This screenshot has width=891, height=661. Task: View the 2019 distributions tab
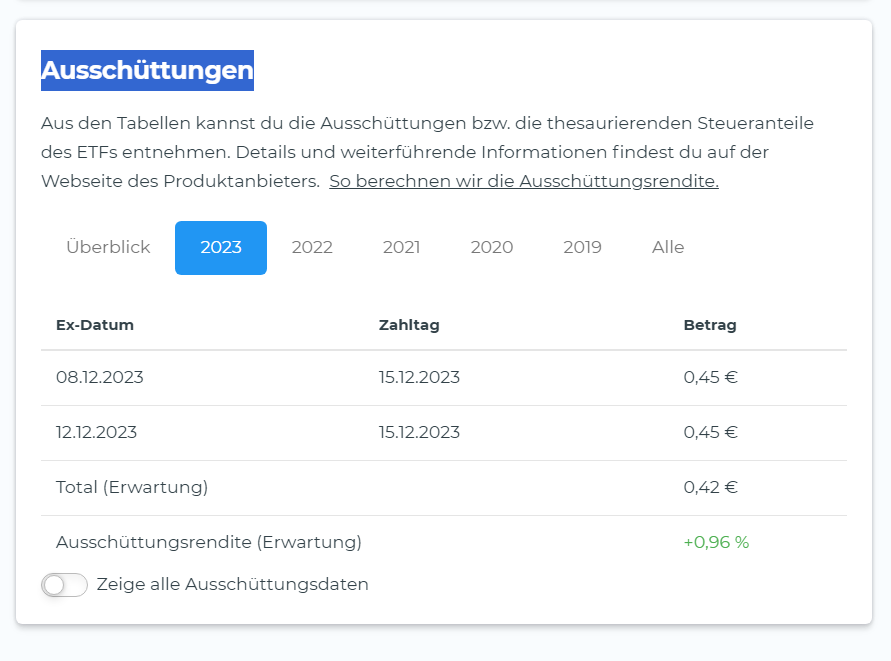582,248
